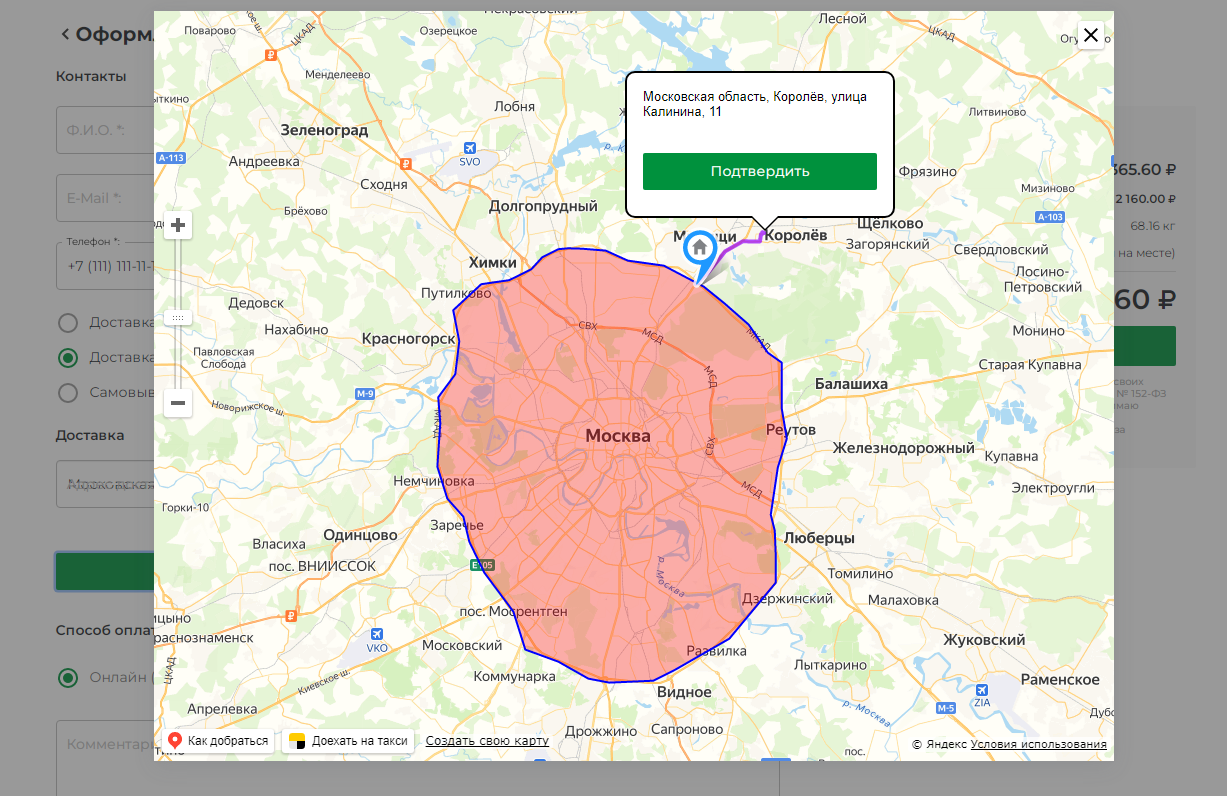Click the Одинцово label on the map

point(361,535)
